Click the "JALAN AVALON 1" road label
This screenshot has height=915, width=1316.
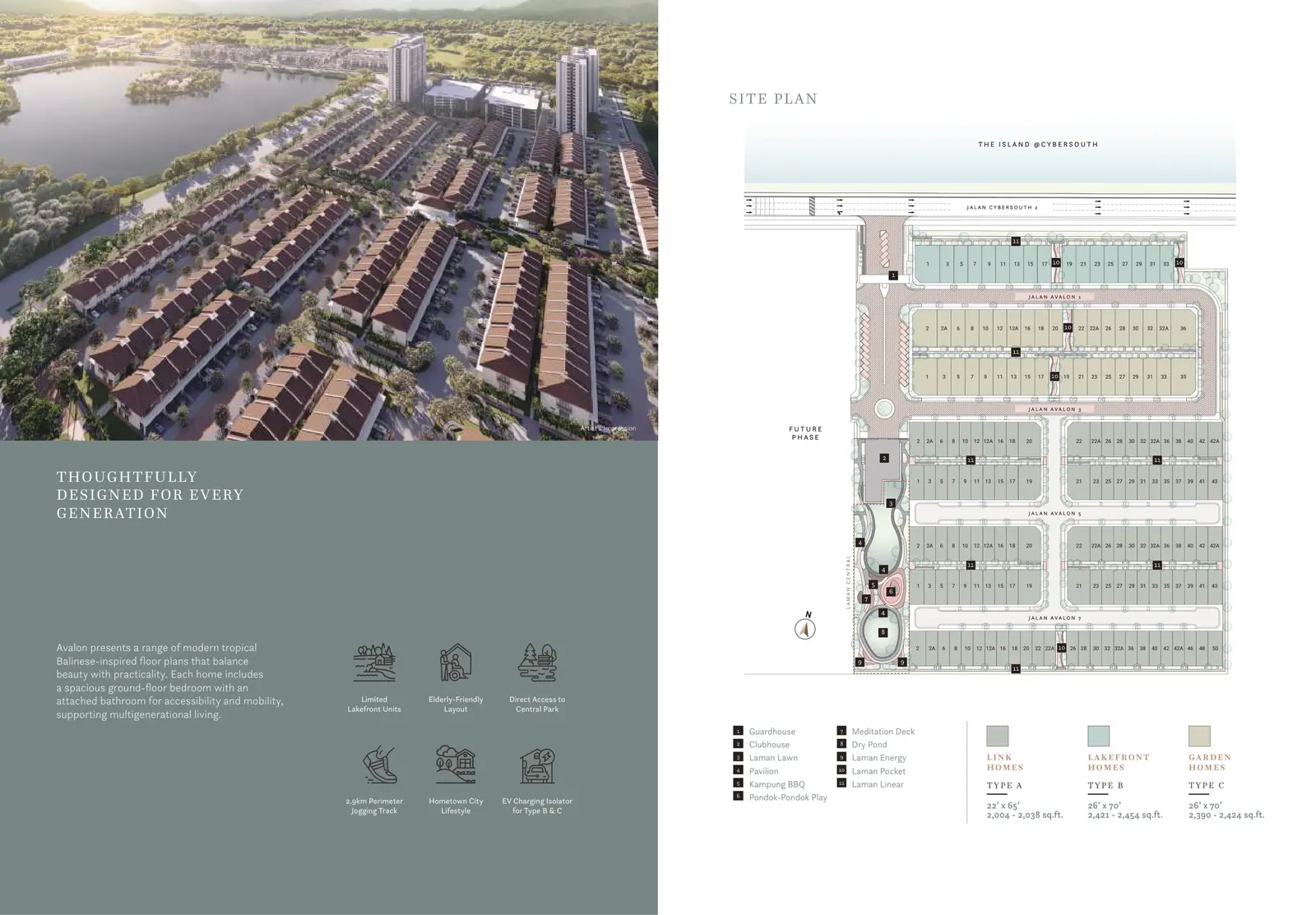point(1054,297)
